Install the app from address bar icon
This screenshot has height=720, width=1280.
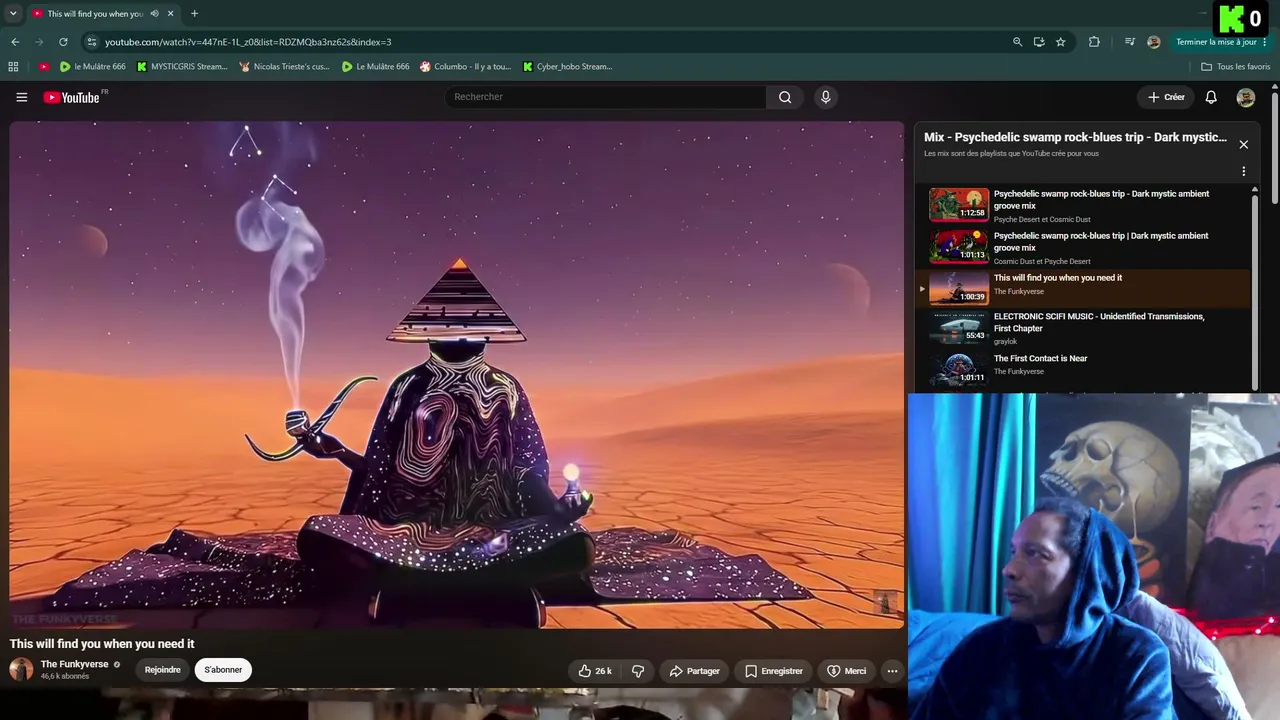[1039, 42]
